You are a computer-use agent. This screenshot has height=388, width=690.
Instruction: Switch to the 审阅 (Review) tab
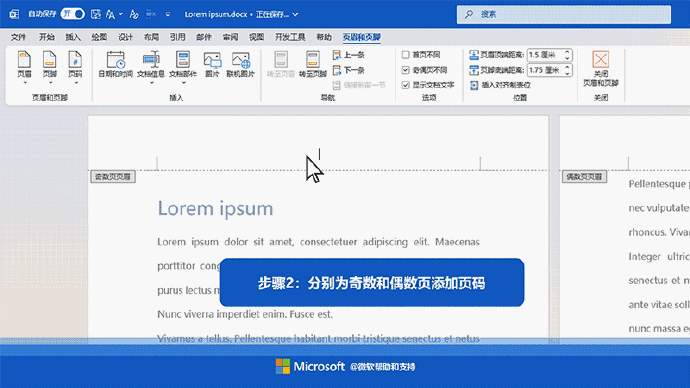(230, 37)
